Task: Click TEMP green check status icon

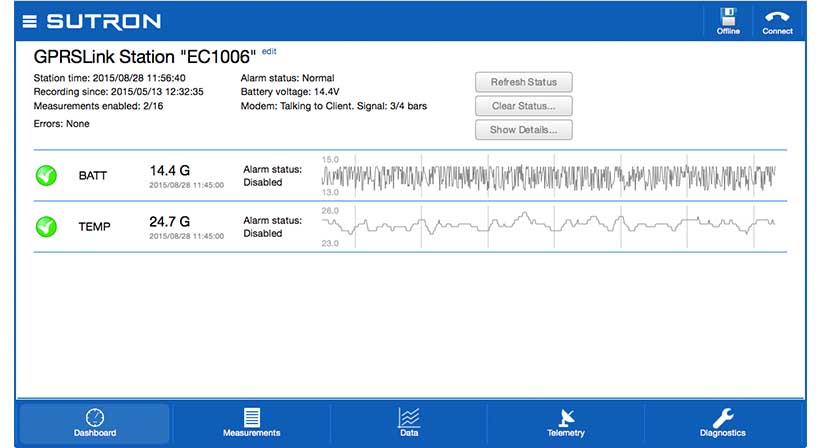Action: (47, 227)
